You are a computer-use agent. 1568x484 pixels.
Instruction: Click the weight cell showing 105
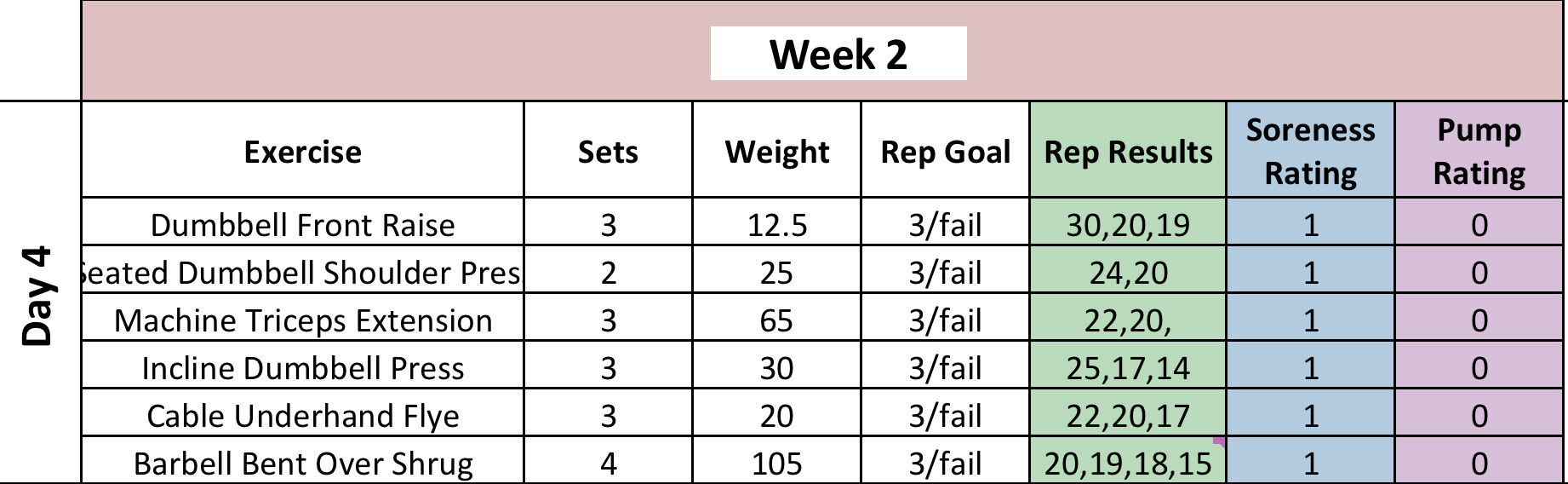coord(776,464)
